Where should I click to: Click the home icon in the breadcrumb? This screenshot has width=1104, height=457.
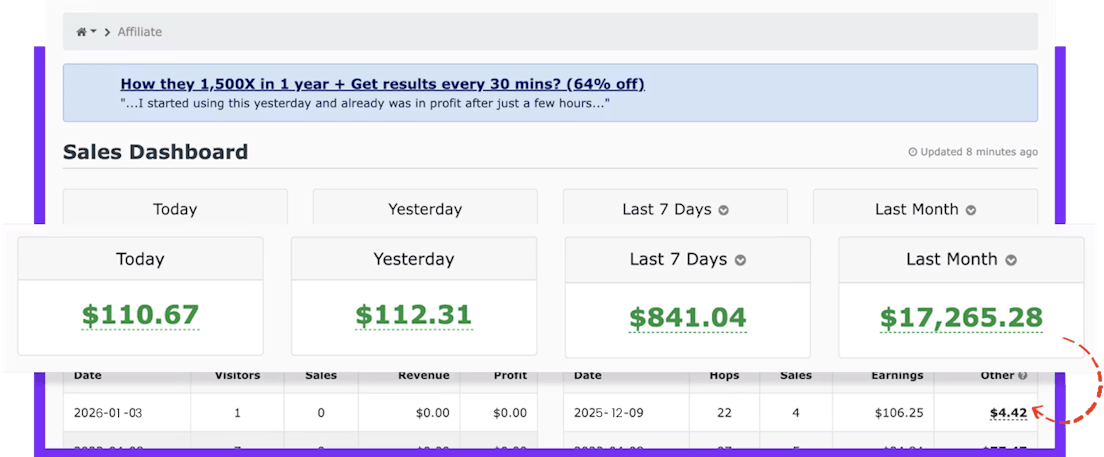(x=82, y=32)
